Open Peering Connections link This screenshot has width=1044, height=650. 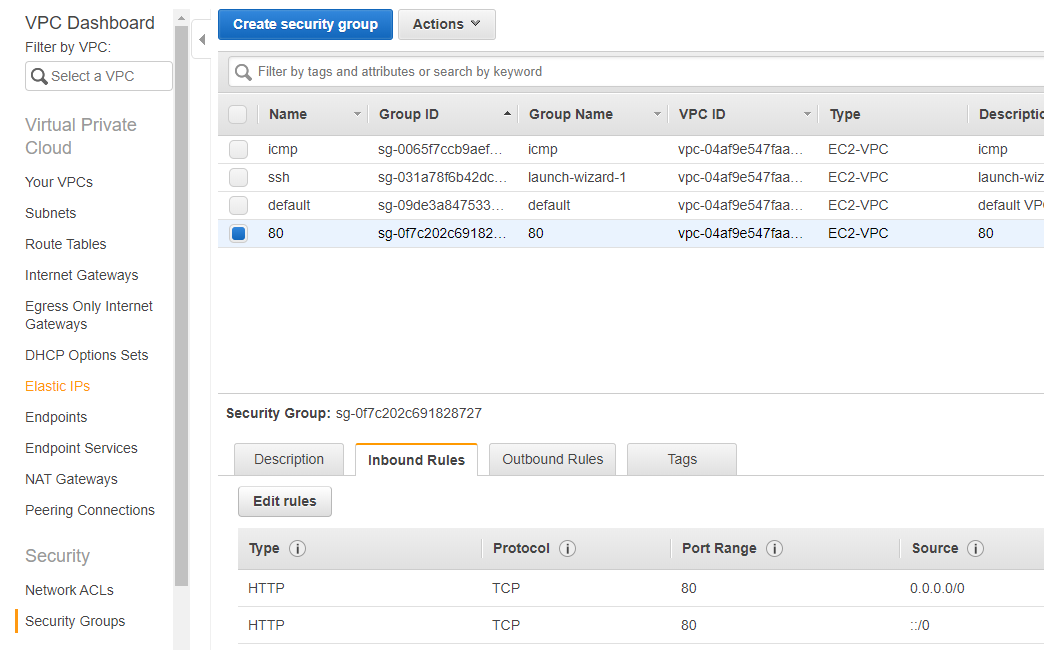tap(90, 510)
